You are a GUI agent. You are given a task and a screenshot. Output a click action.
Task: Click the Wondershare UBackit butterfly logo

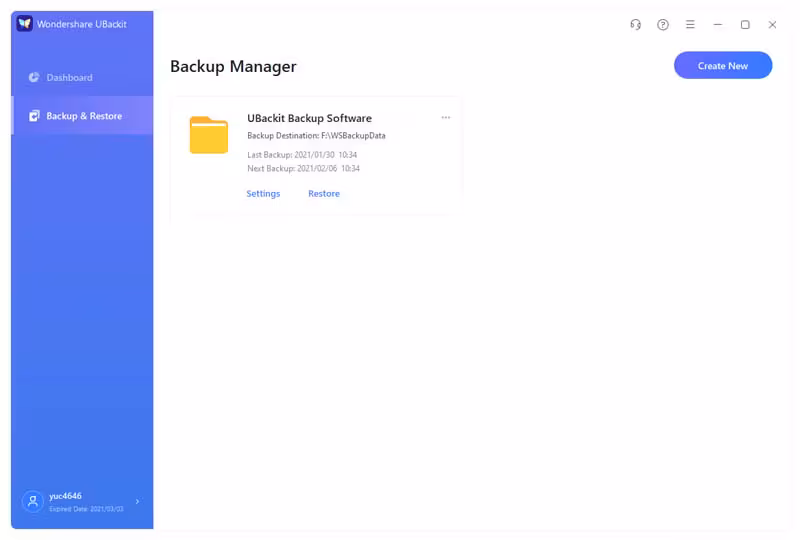point(24,23)
